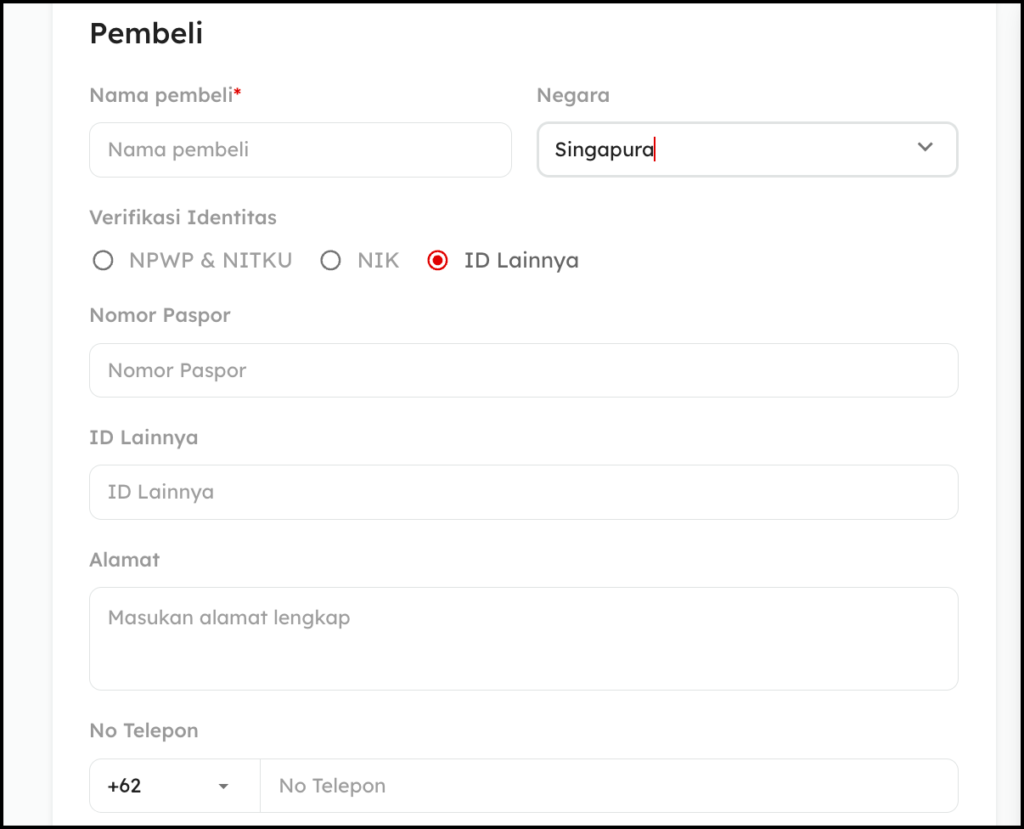
Task: Click the ID Lainnya text input
Action: click(x=523, y=492)
